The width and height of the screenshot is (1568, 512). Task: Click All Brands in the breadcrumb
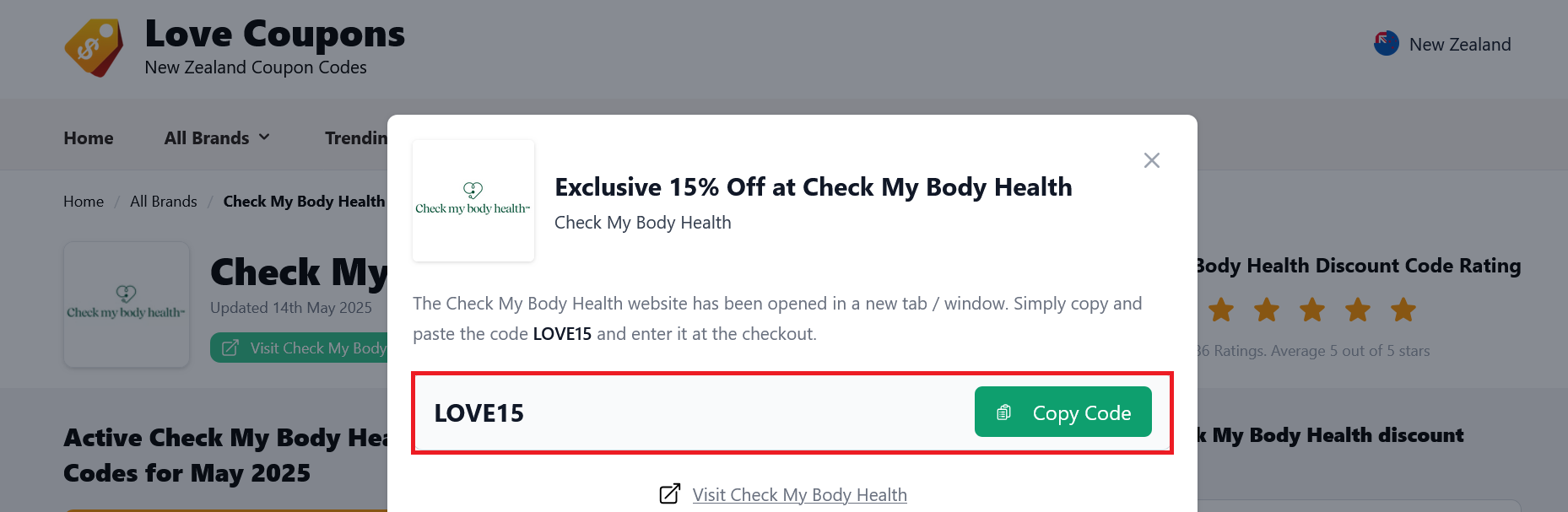tap(164, 202)
